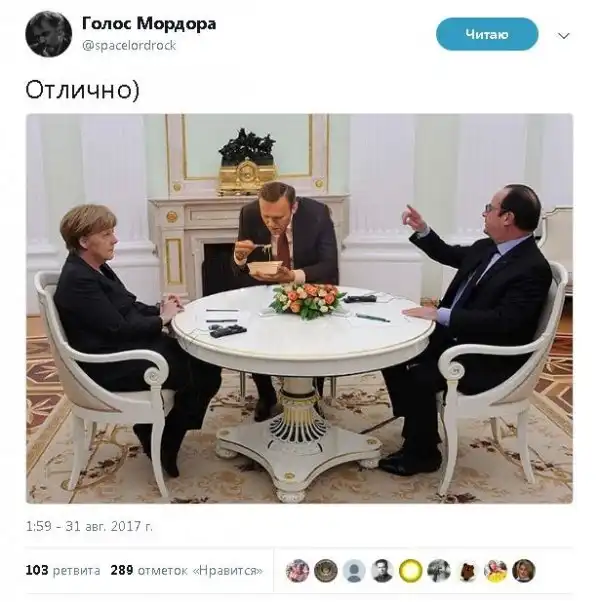The width and height of the screenshot is (600, 602).
Task: Click the tweet timestamp 1:59 - 31 авг. 2017
Action: point(89,526)
